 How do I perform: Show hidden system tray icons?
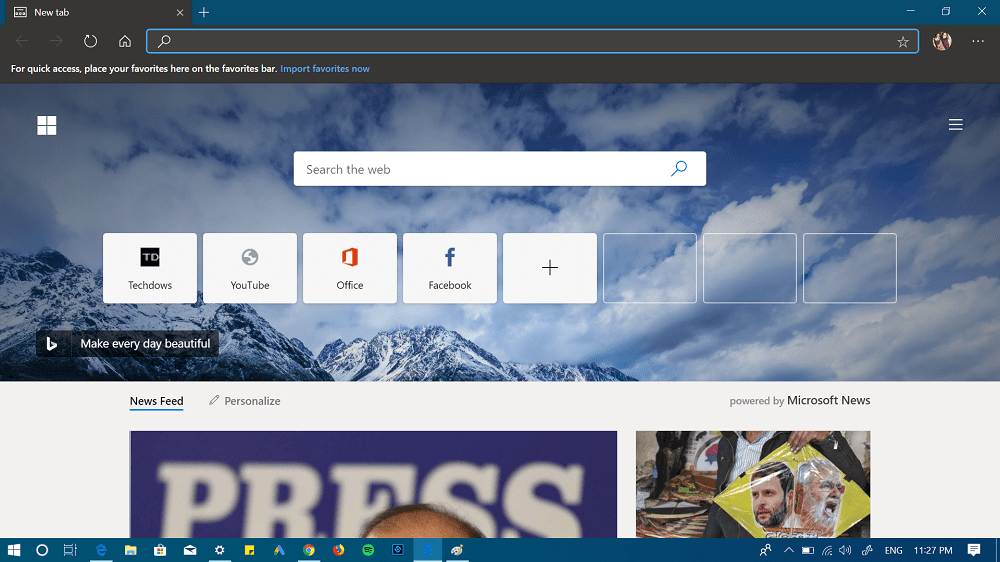point(789,550)
